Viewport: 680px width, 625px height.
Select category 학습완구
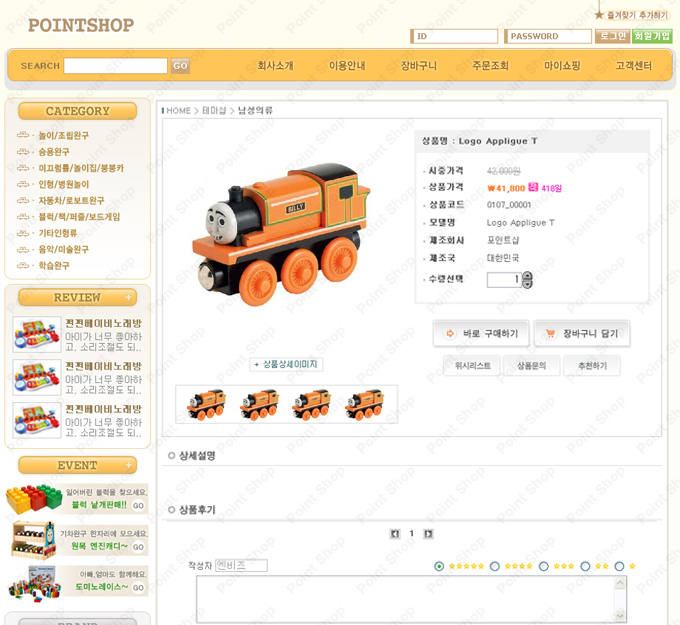point(54,265)
